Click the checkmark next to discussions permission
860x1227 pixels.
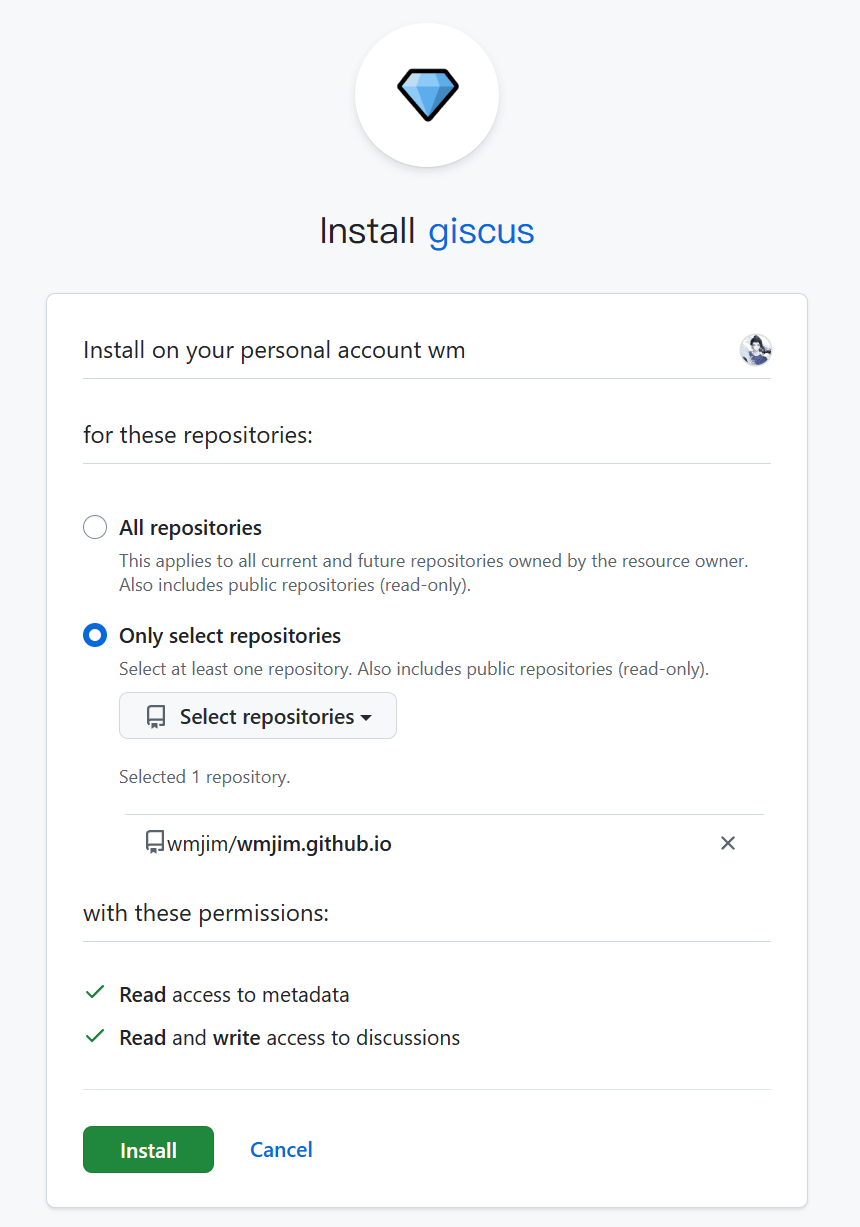pos(95,1037)
